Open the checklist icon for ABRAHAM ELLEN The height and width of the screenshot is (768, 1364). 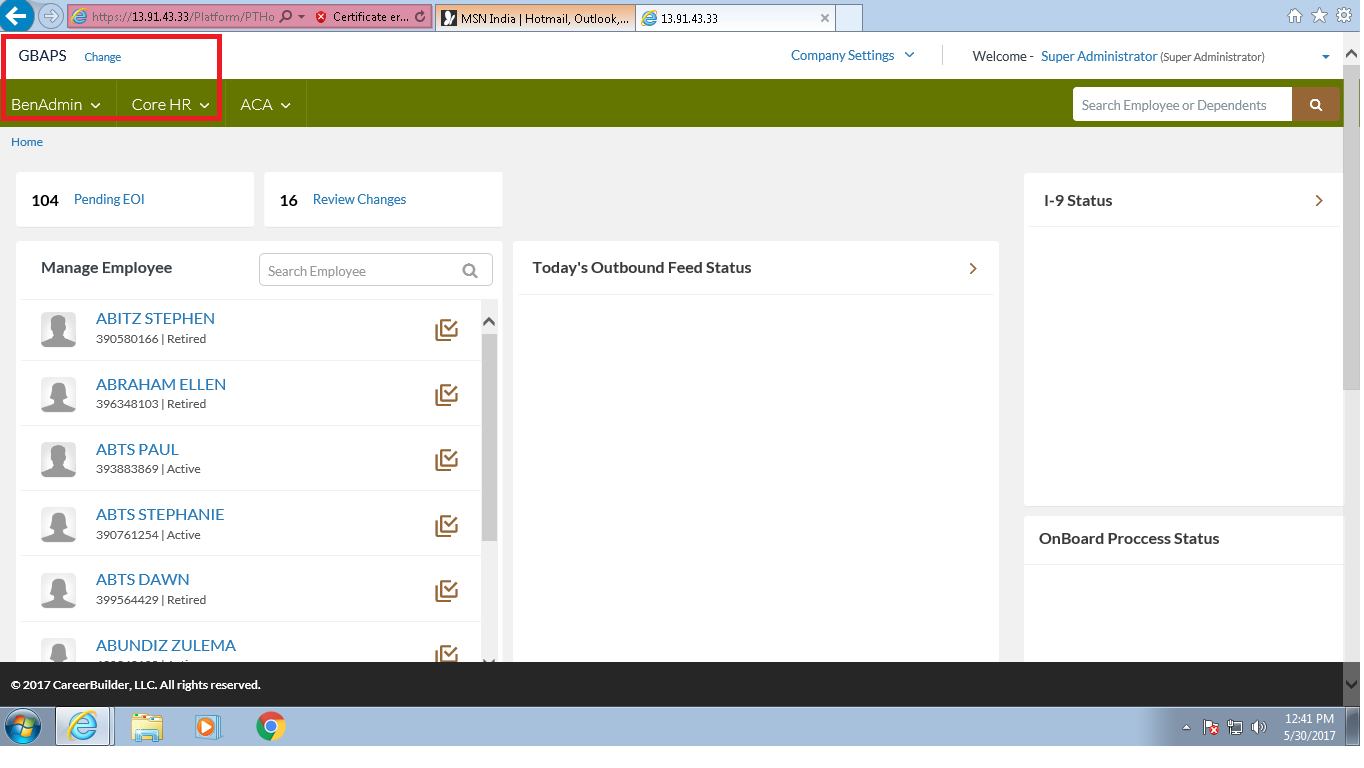point(446,395)
